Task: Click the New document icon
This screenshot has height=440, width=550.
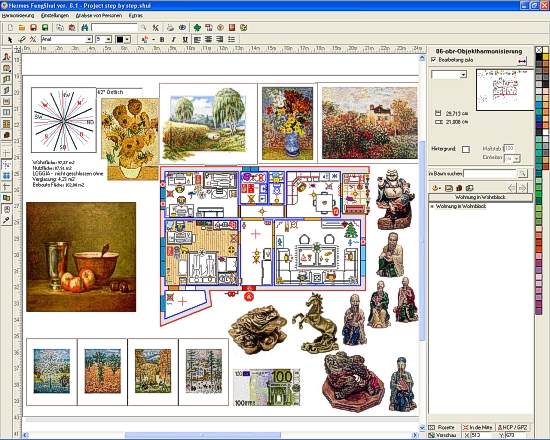Action: (x=11, y=28)
